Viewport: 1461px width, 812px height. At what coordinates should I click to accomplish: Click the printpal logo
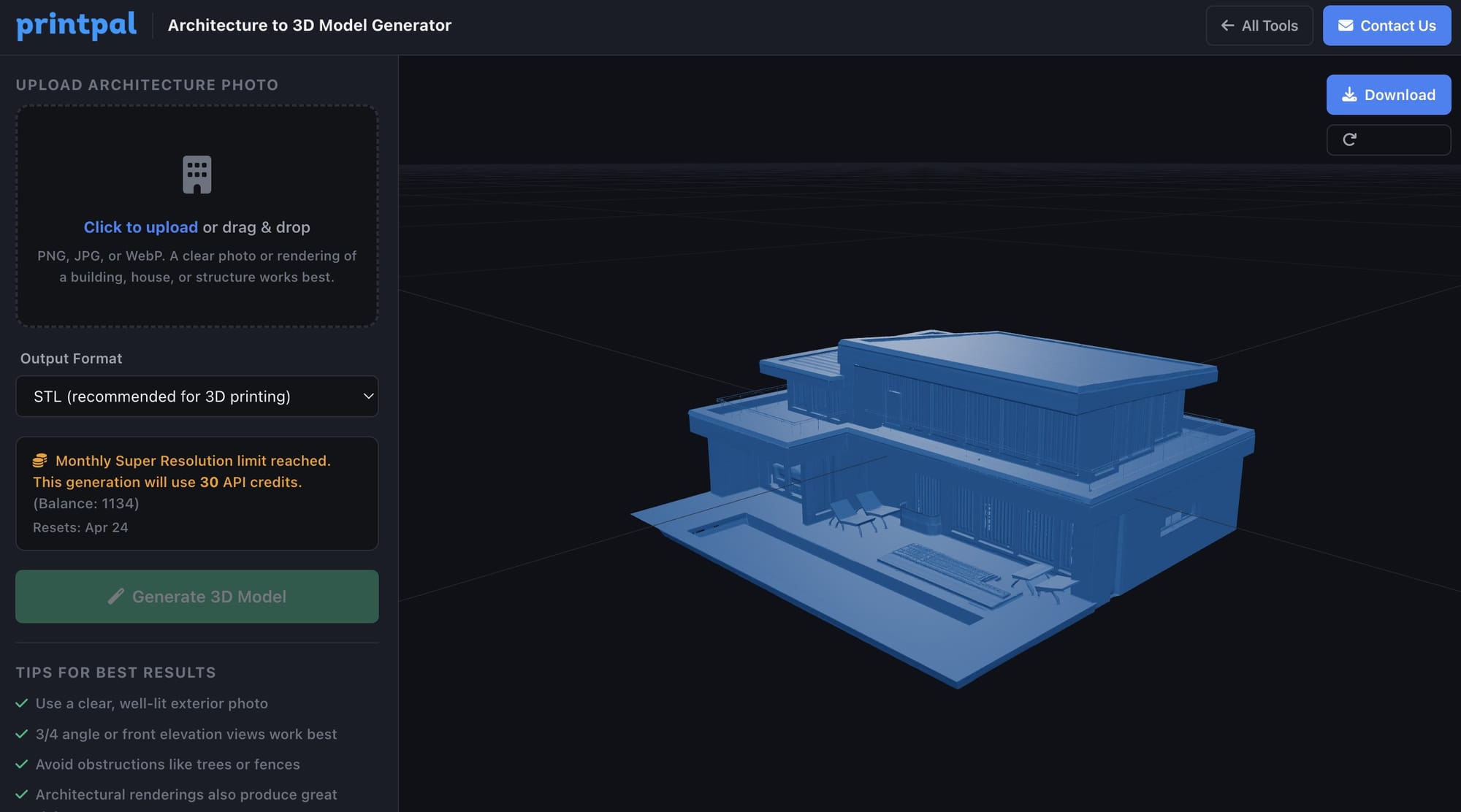[76, 26]
